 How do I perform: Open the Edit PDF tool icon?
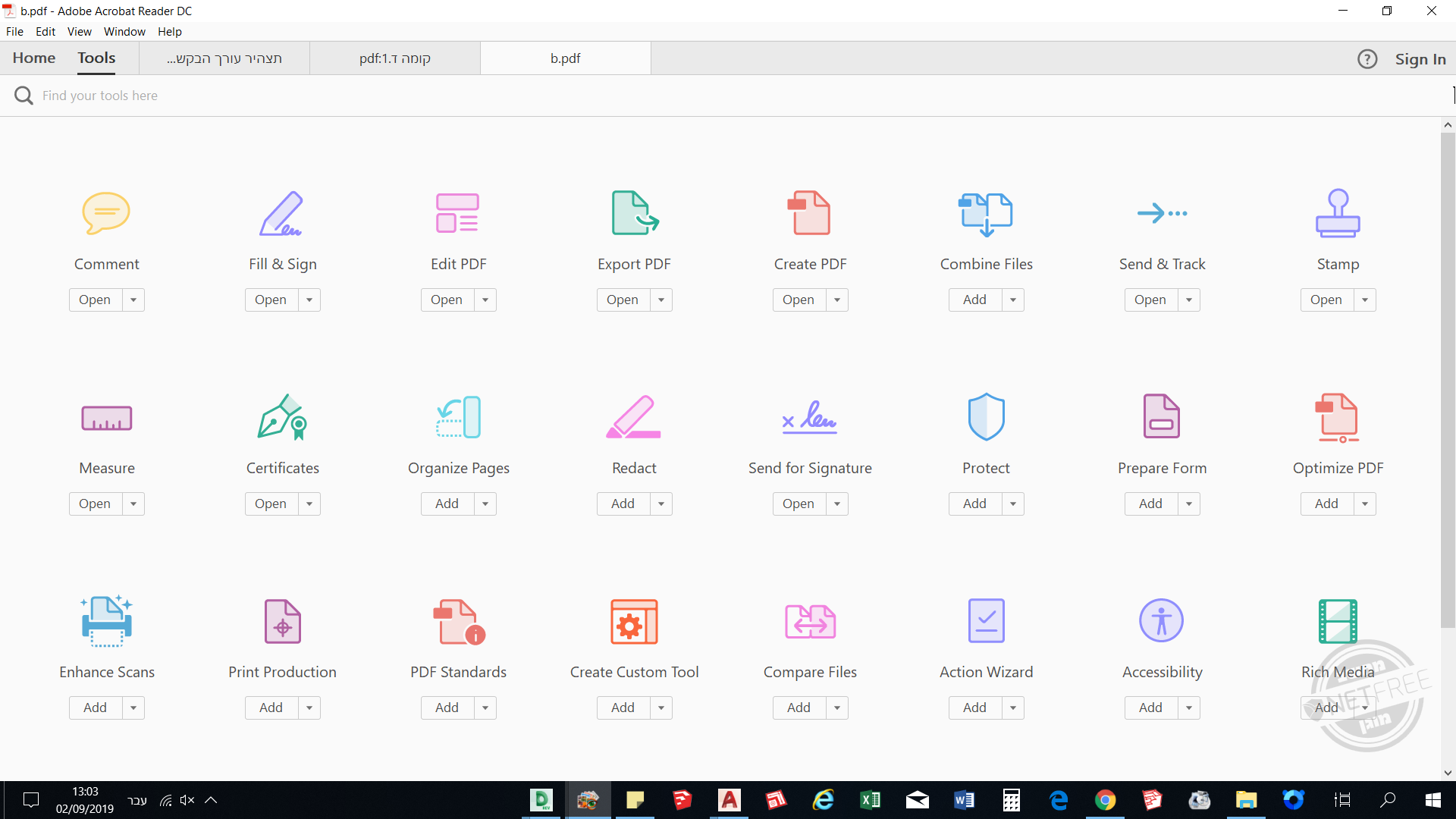(x=458, y=213)
